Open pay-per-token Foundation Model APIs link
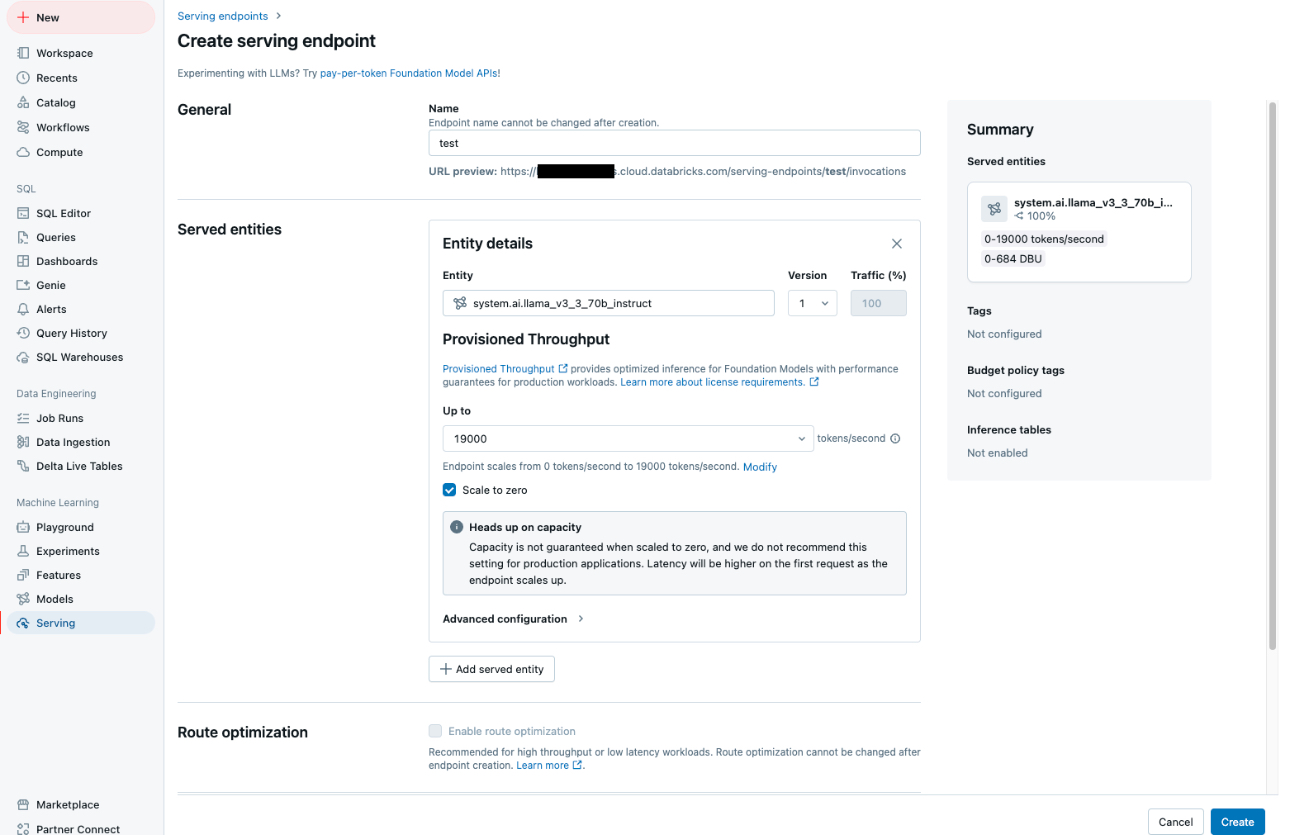This screenshot has height=835, width=1290. 409,73
